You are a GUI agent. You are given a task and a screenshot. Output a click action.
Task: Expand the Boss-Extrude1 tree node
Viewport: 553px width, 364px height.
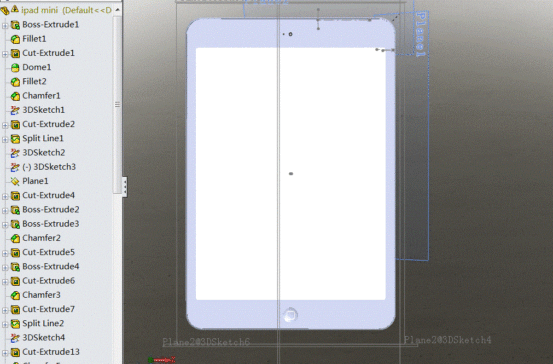(x=5, y=25)
